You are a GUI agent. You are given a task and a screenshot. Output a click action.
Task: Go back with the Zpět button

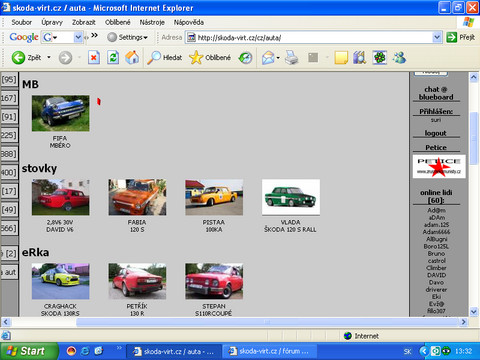tap(26, 57)
